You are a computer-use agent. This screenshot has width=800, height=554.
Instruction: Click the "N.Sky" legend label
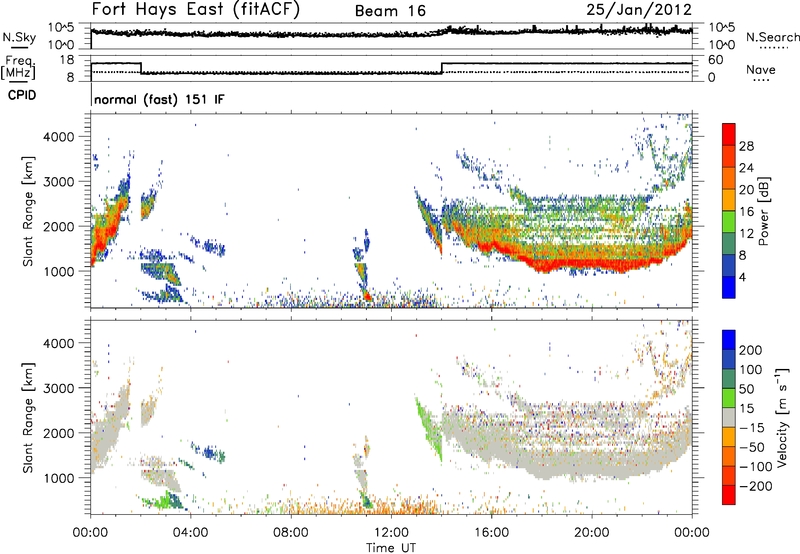coord(19,37)
